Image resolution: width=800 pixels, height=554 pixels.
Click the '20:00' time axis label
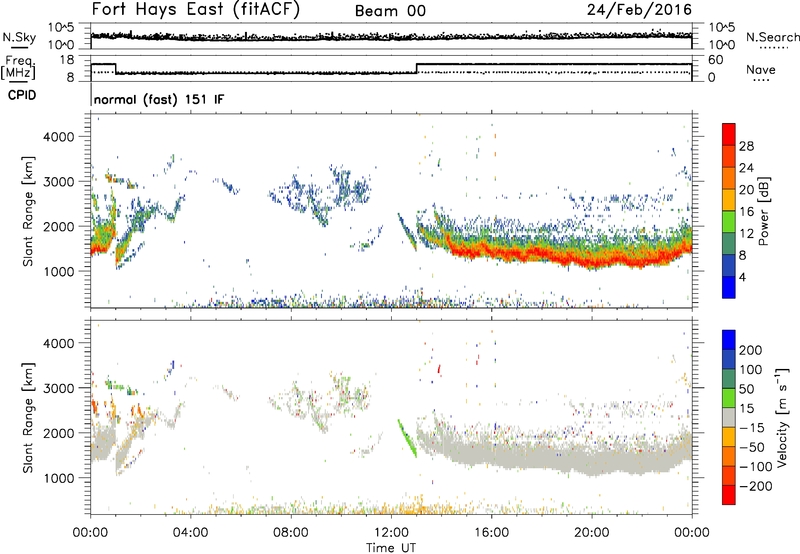(x=591, y=533)
